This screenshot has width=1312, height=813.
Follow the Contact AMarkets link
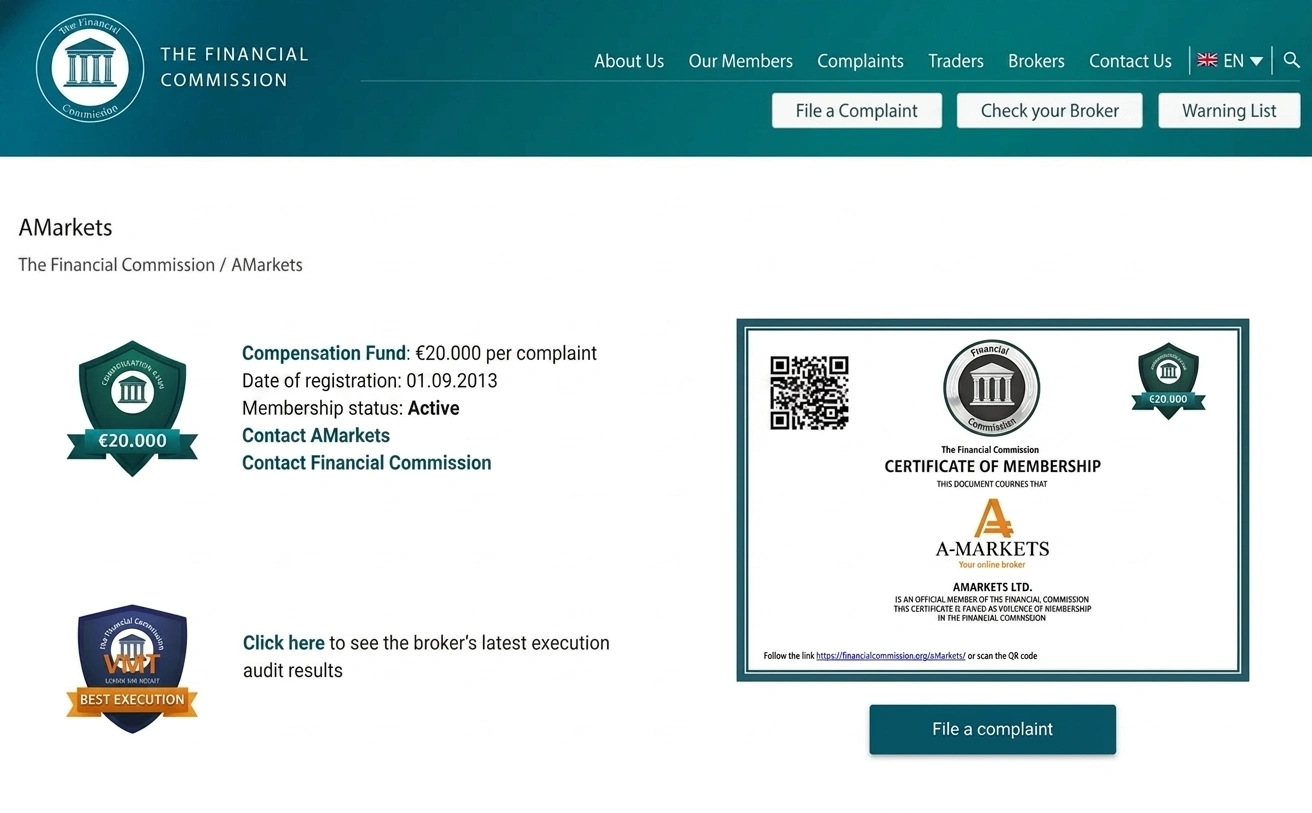tap(316, 435)
